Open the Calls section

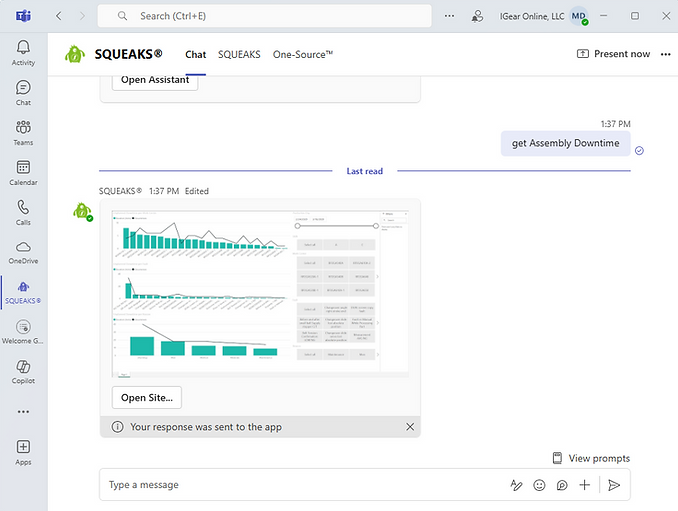pos(23,212)
